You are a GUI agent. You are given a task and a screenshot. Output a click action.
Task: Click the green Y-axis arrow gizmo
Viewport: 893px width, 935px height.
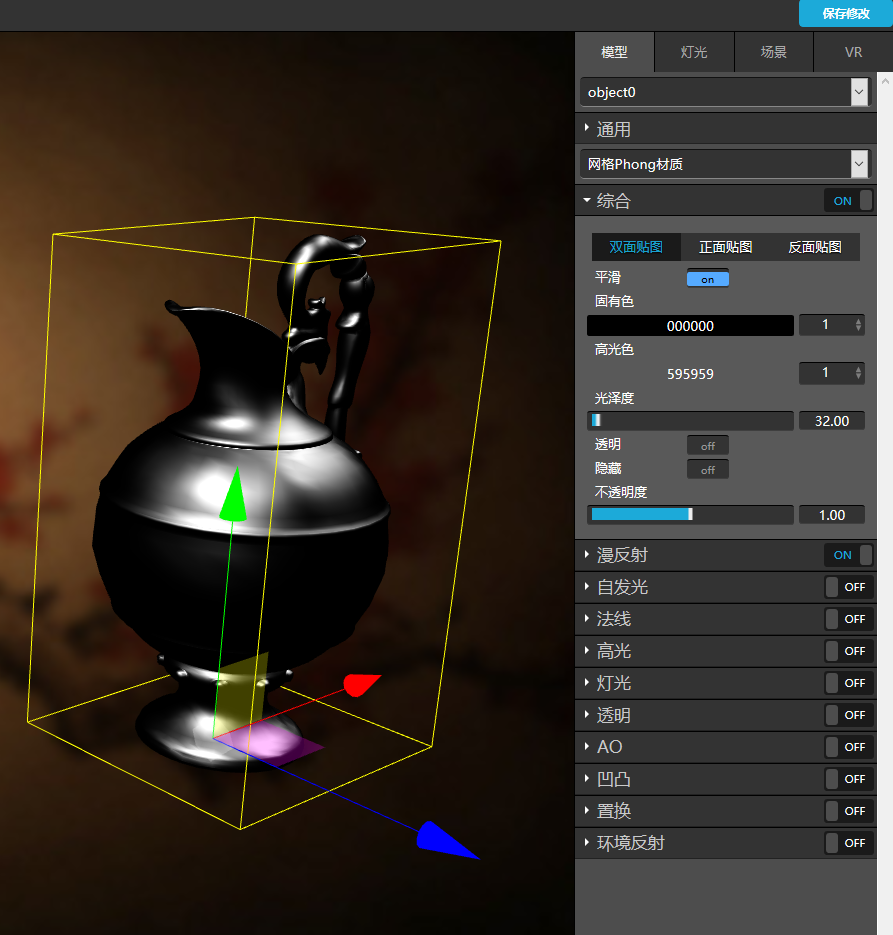[234, 495]
